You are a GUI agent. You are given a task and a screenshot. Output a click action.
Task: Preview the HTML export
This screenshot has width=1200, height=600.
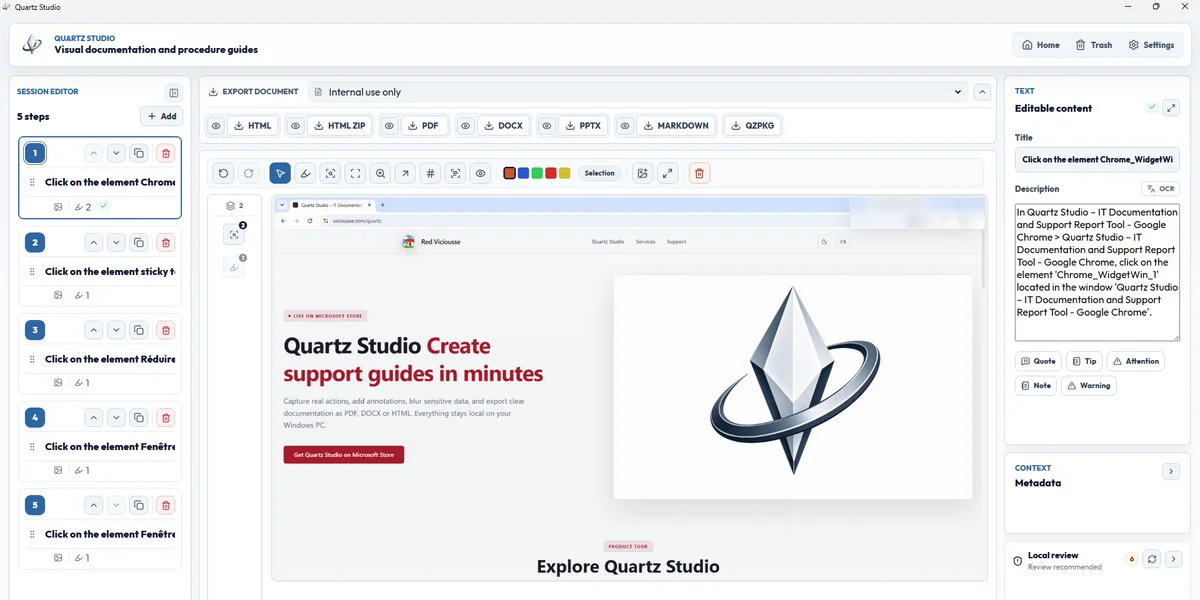pos(216,126)
